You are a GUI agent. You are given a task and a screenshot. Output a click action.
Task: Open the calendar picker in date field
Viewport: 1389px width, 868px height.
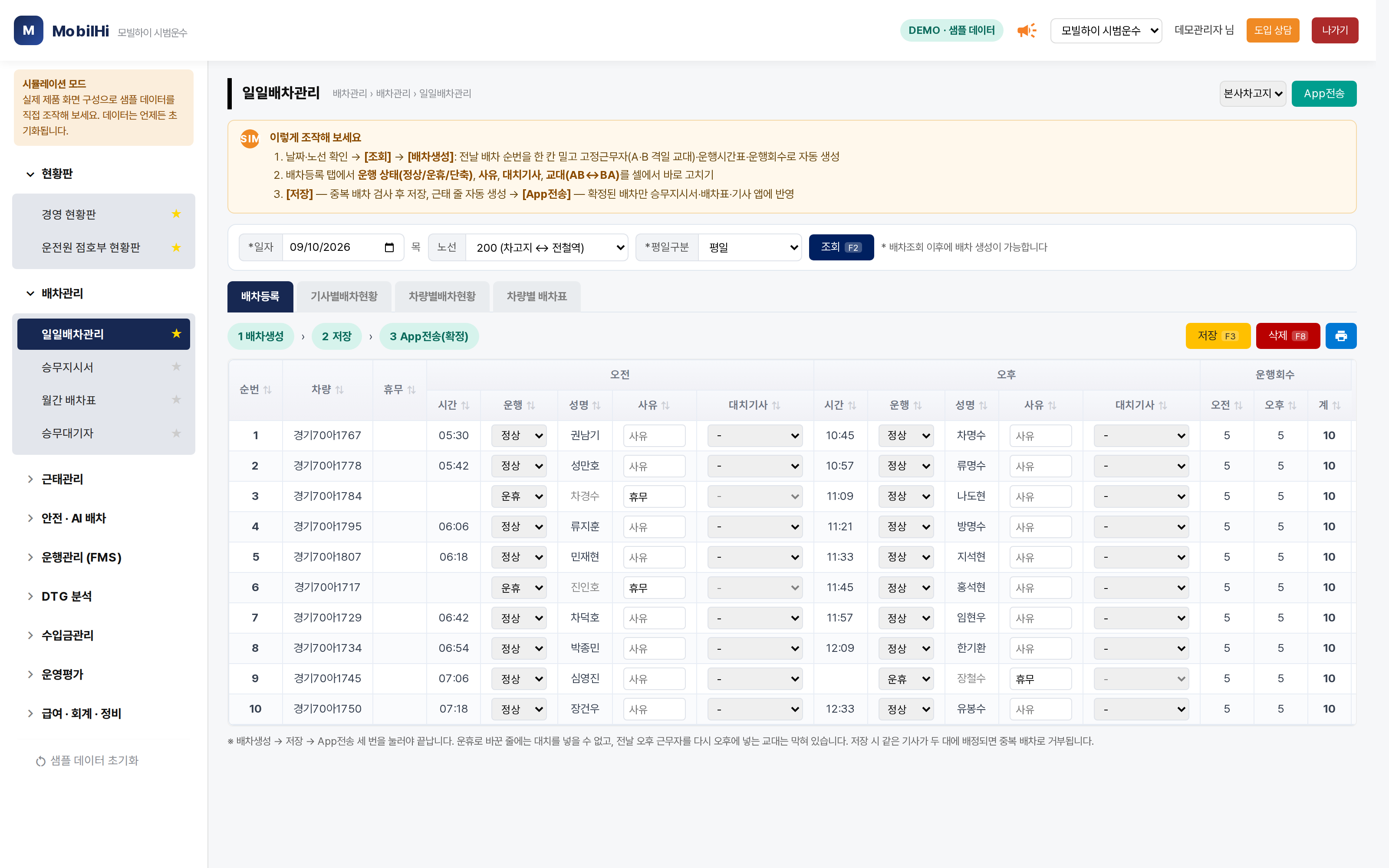point(389,247)
